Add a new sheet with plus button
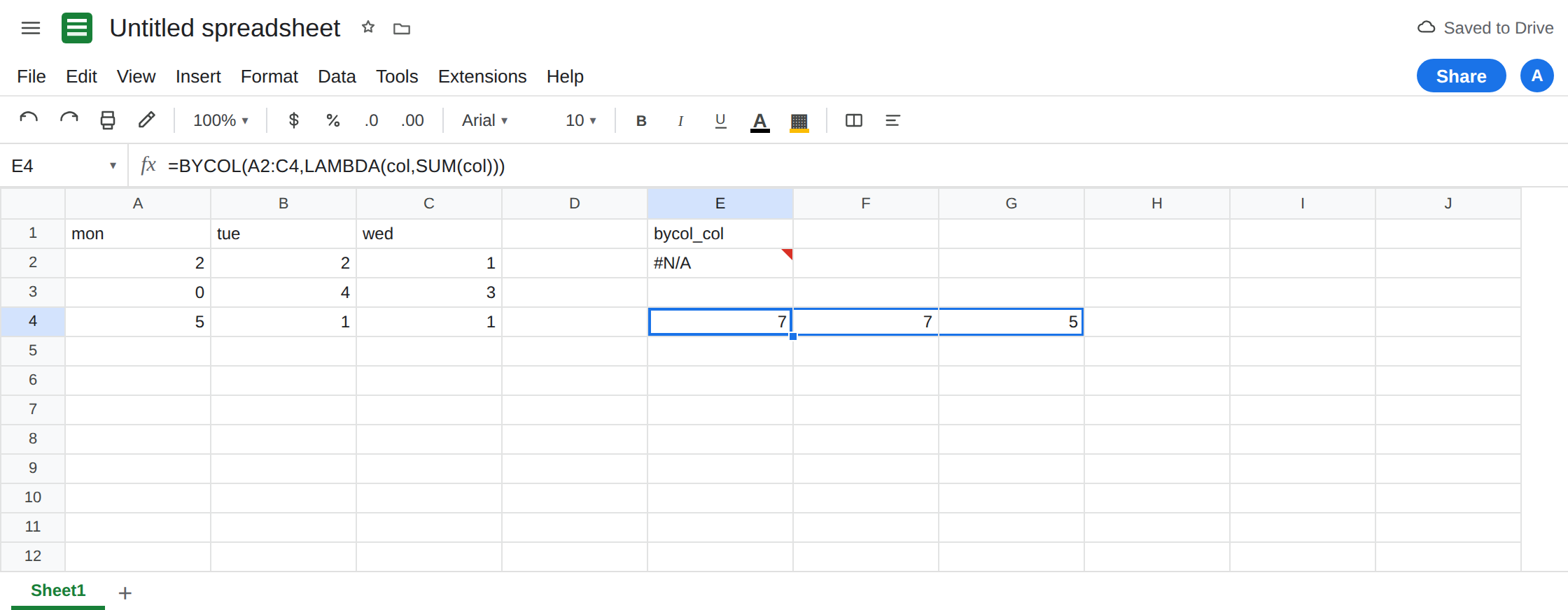This screenshot has height=610, width=1568. tap(125, 593)
